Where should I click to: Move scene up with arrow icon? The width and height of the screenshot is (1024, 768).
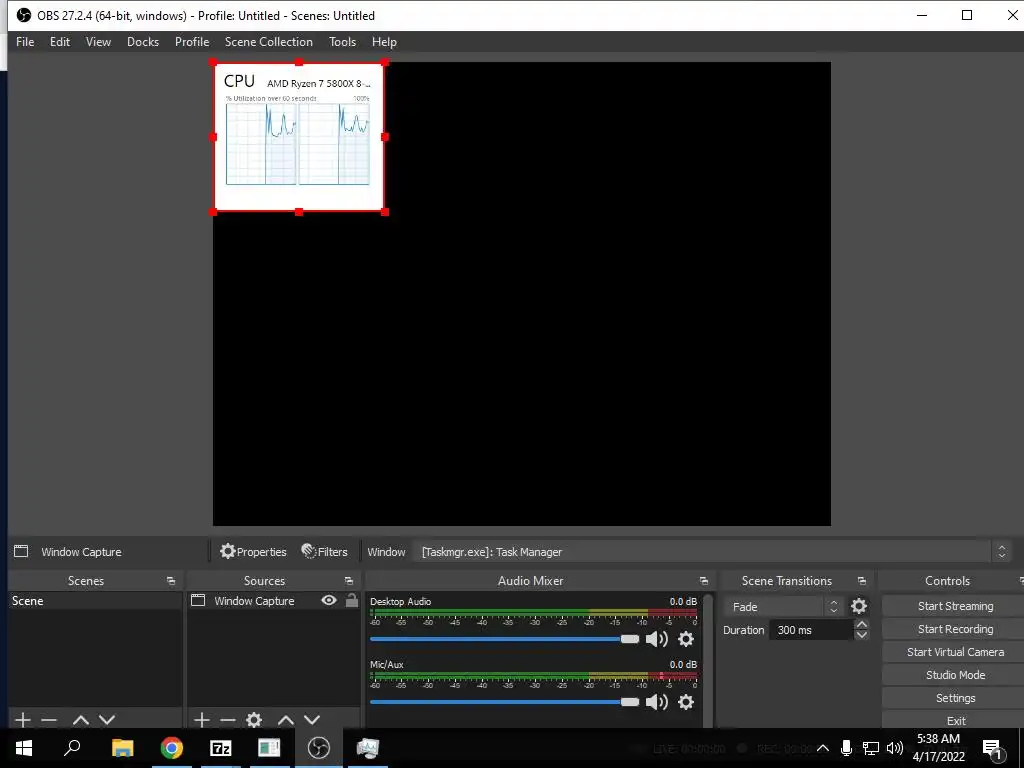[81, 720]
